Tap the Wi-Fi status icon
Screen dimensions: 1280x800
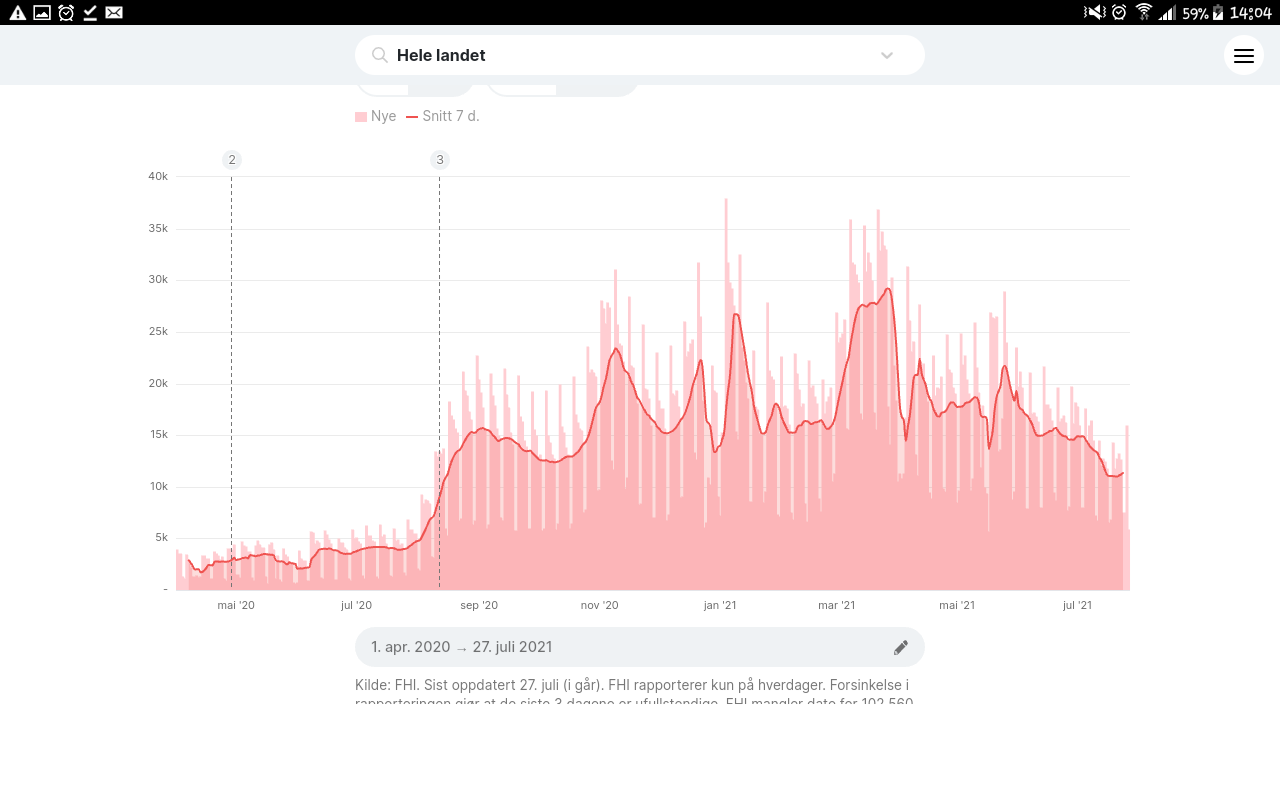1144,12
